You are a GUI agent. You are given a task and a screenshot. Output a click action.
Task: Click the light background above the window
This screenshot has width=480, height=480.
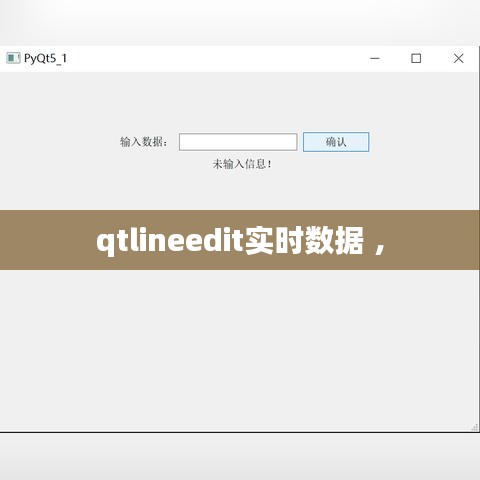tap(240, 22)
